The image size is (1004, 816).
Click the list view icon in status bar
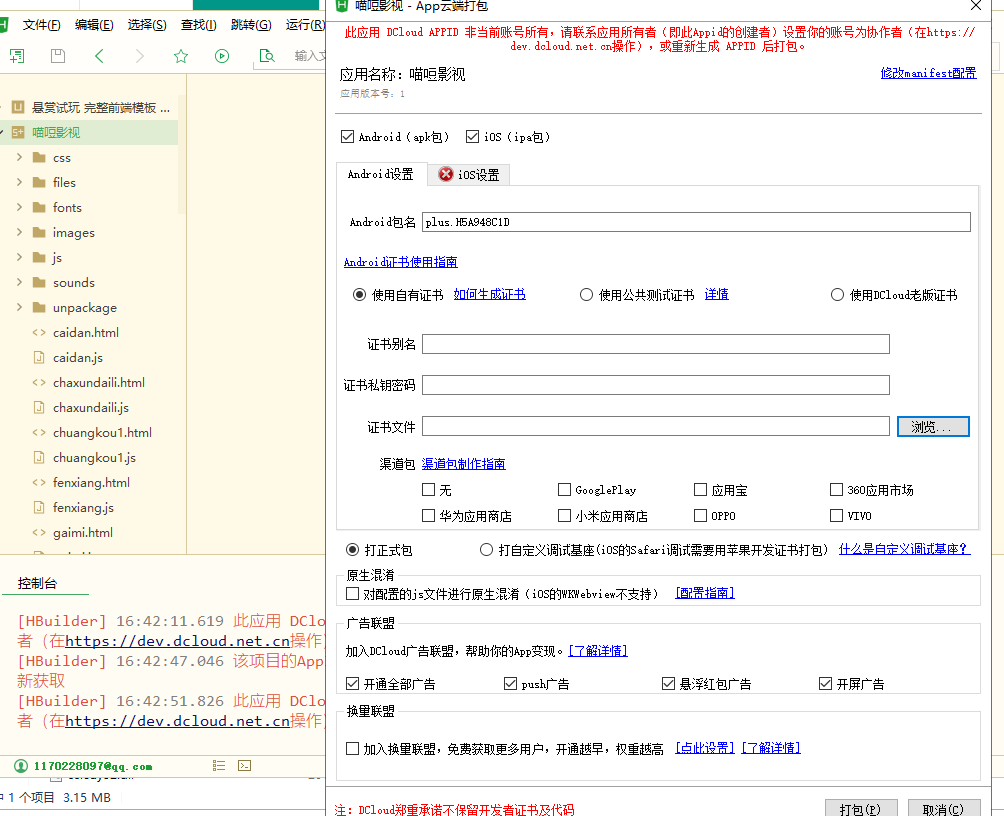pyautogui.click(x=219, y=766)
